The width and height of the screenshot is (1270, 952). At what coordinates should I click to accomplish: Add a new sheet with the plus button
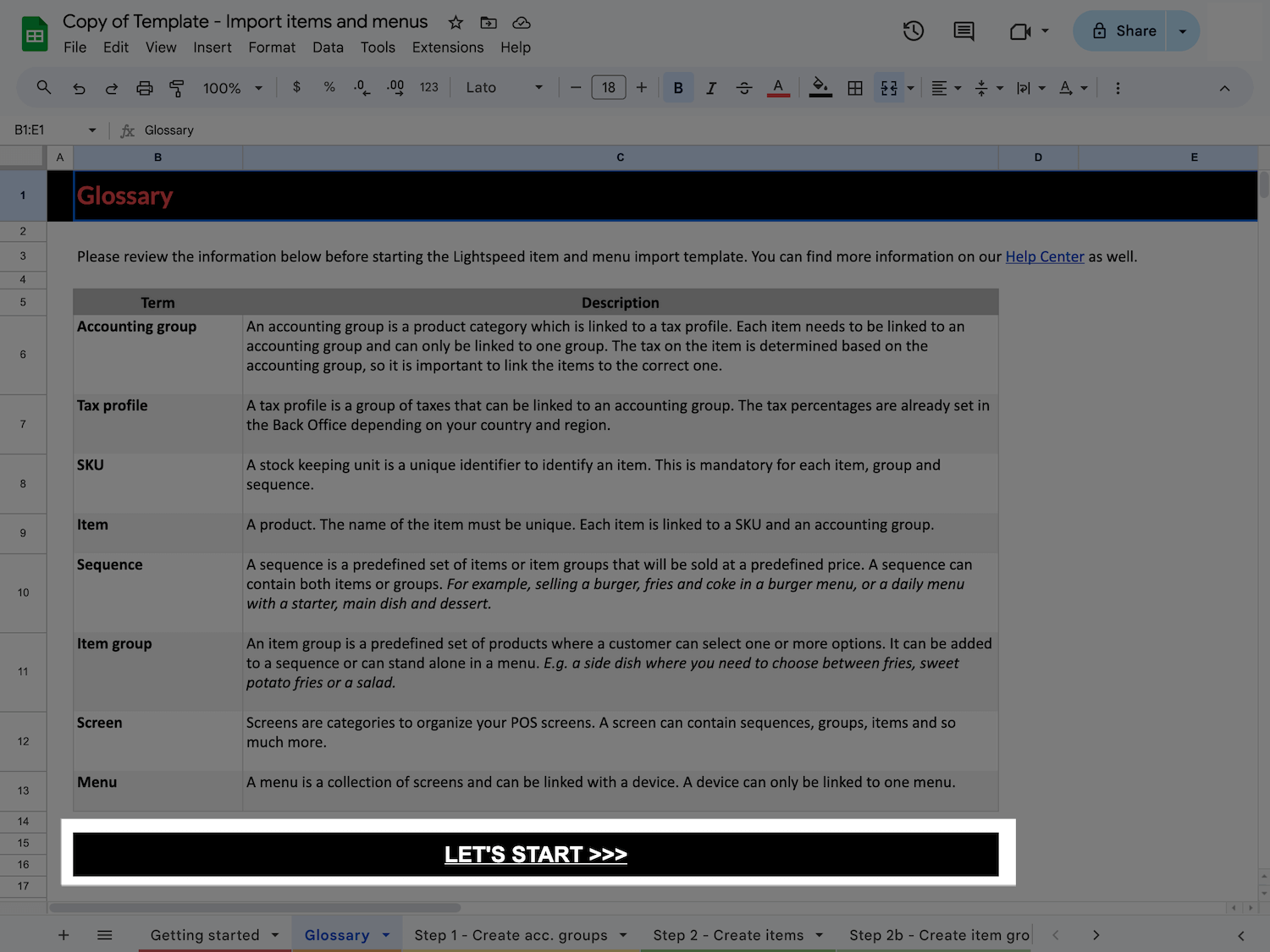click(x=63, y=935)
